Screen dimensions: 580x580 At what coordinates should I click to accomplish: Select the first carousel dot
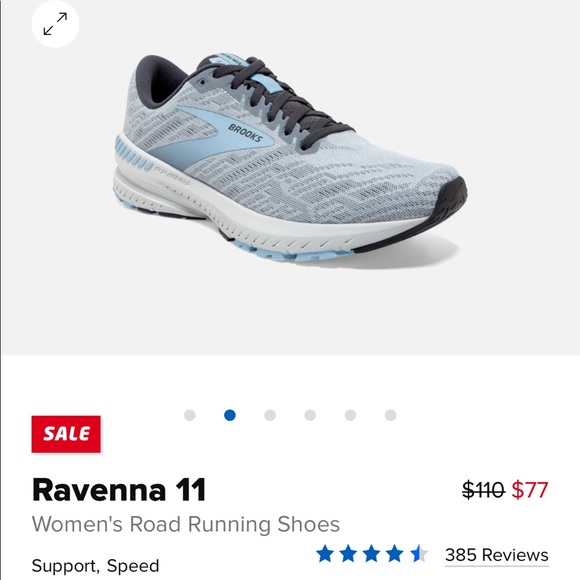190,415
